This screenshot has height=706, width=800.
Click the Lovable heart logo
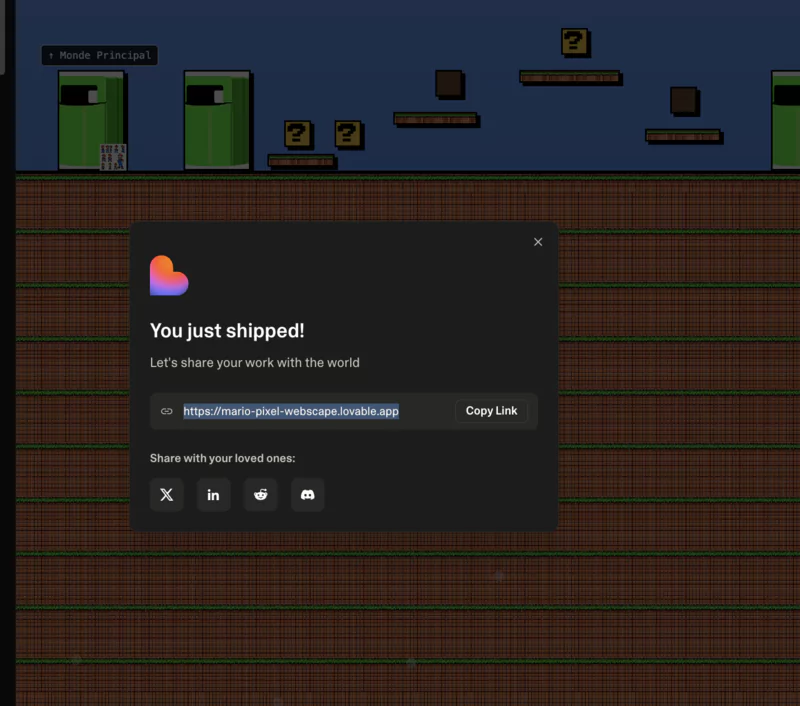pyautogui.click(x=169, y=275)
